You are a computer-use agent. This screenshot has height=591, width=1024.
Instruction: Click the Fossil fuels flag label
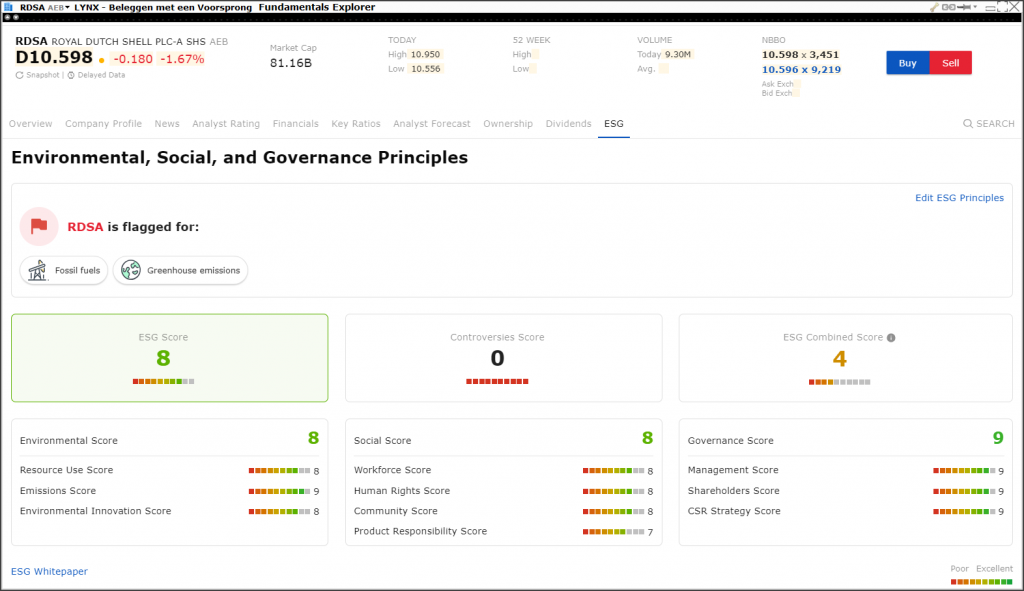(77, 270)
